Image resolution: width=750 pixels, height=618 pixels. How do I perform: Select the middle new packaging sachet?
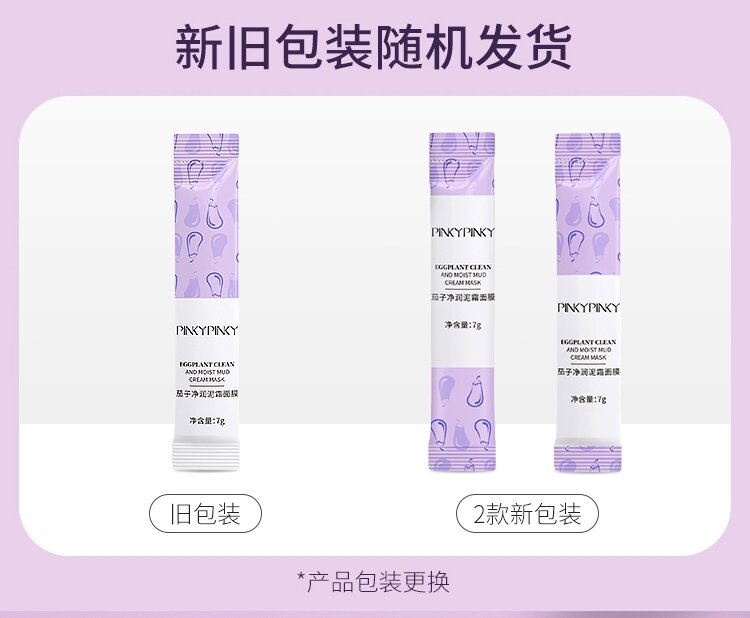[x=462, y=301]
